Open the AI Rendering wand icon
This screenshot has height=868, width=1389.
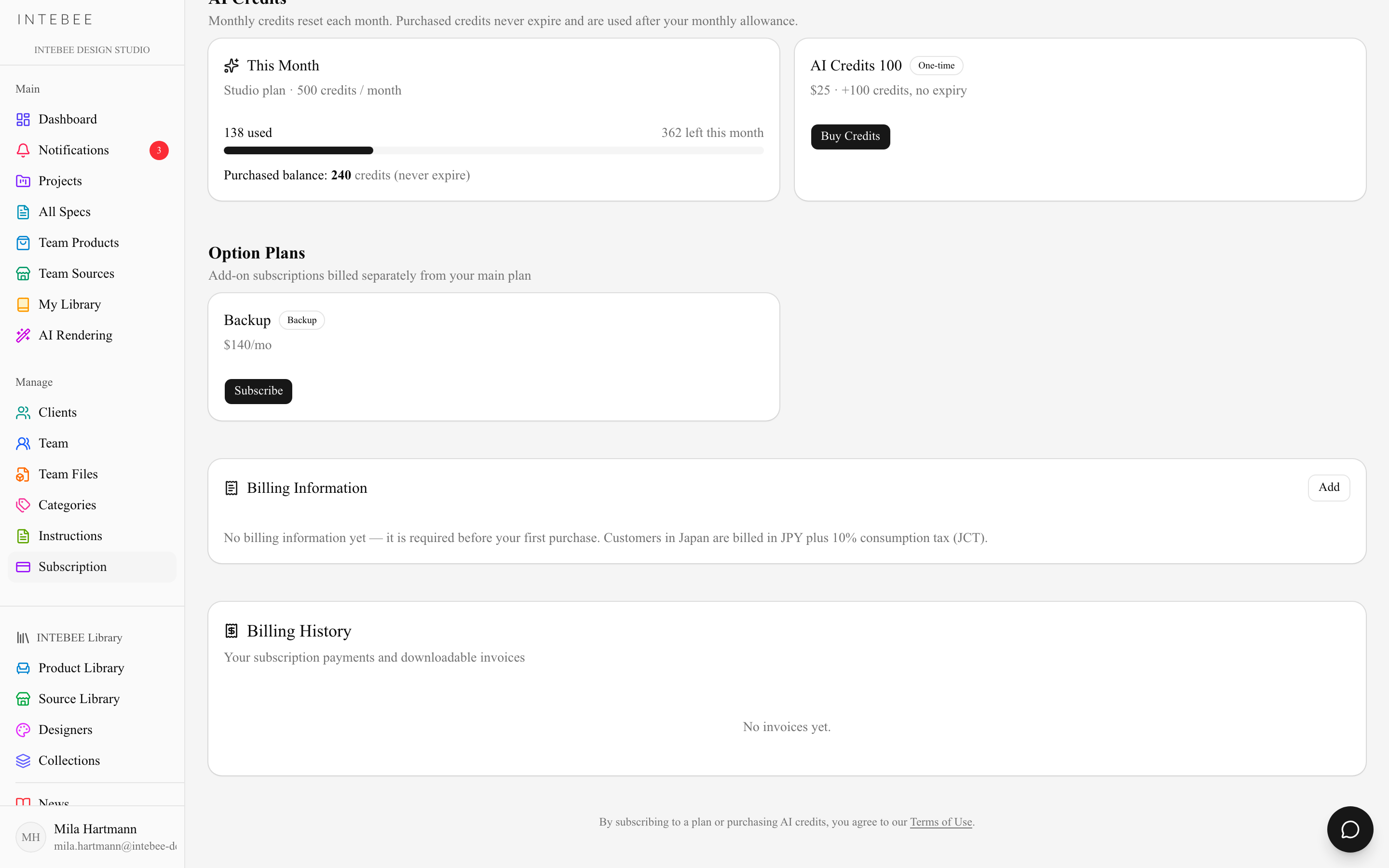point(23,335)
